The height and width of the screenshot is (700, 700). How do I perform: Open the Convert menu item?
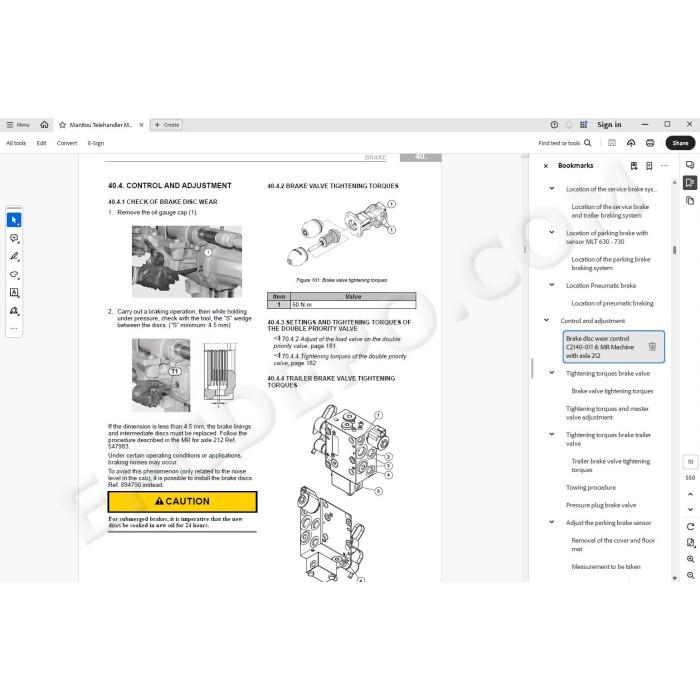[x=67, y=143]
